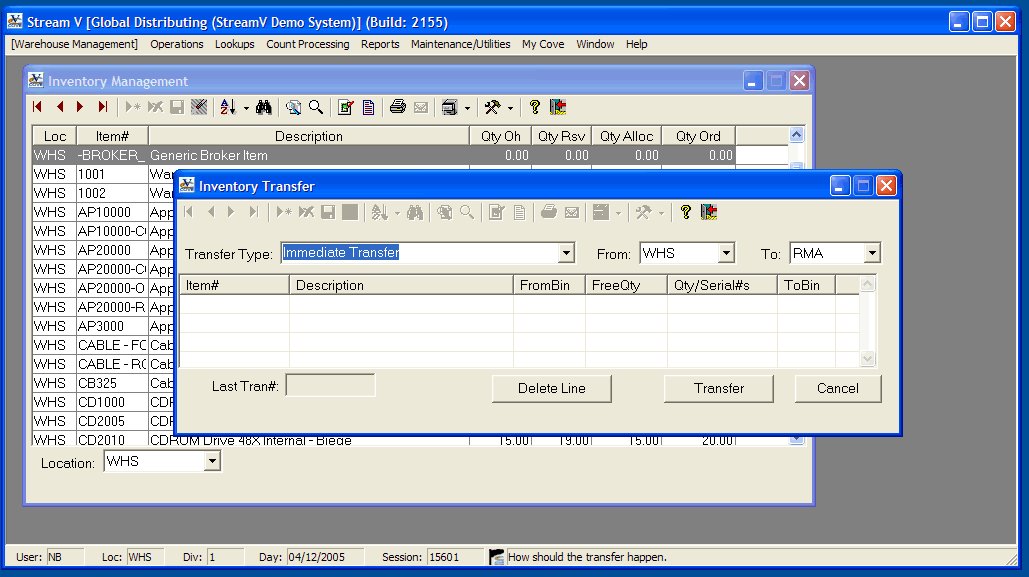Click save floppy icon in Inventory Management toolbar
The width and height of the screenshot is (1029, 577).
(177, 107)
